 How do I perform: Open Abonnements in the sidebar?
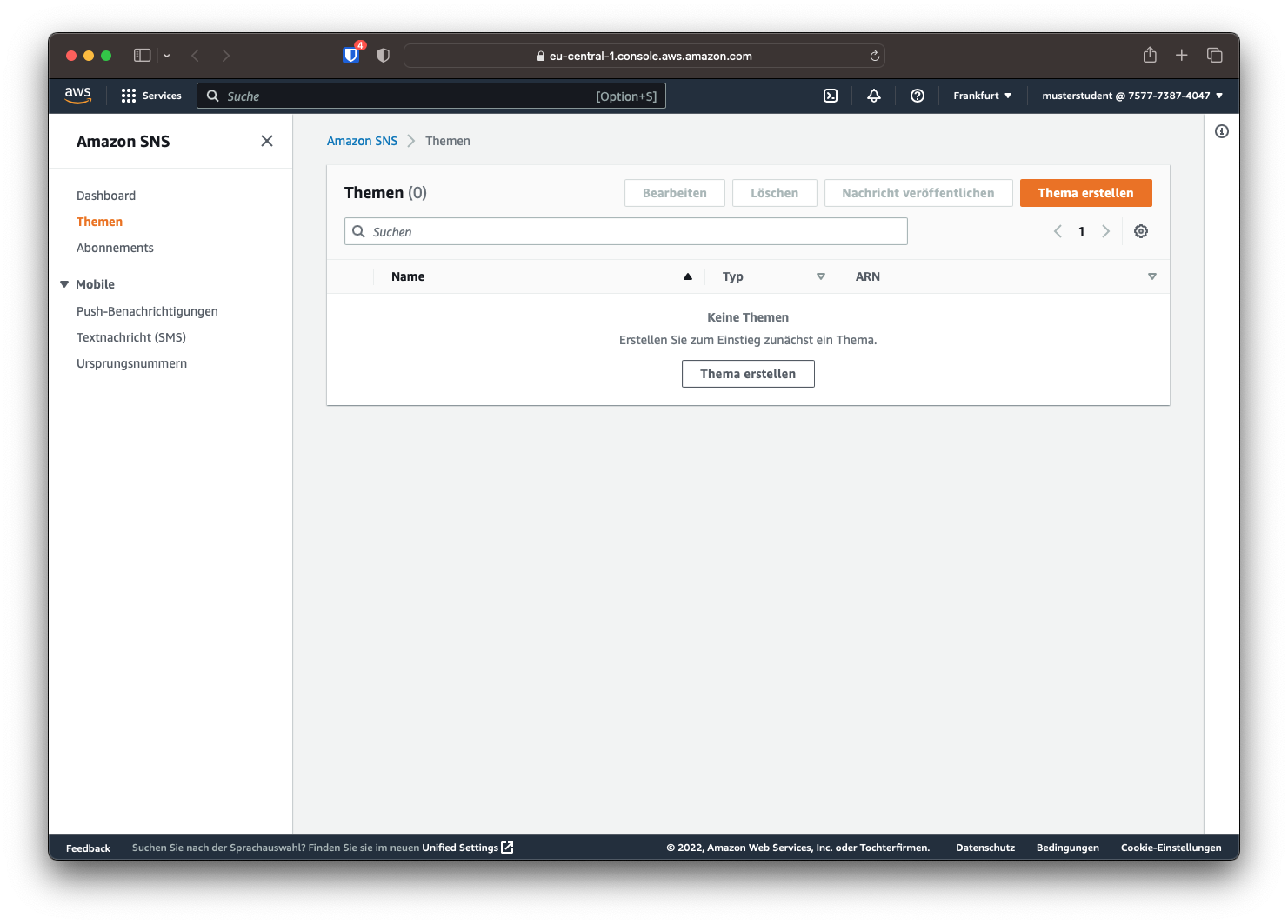115,248
